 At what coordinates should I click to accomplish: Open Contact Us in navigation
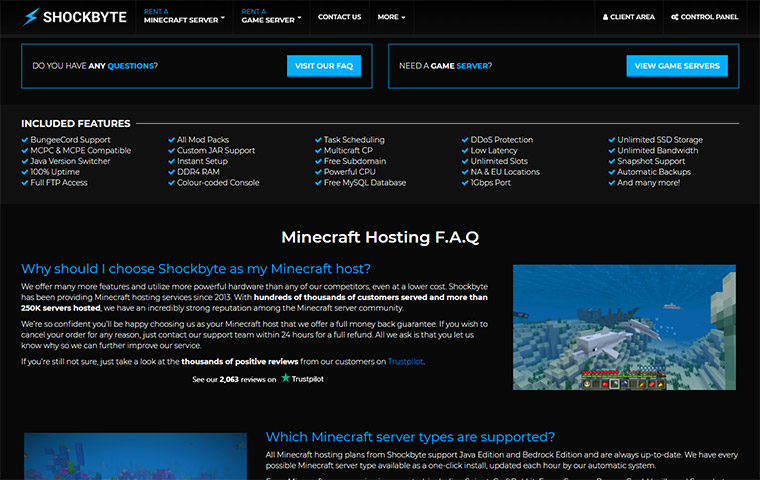click(339, 17)
